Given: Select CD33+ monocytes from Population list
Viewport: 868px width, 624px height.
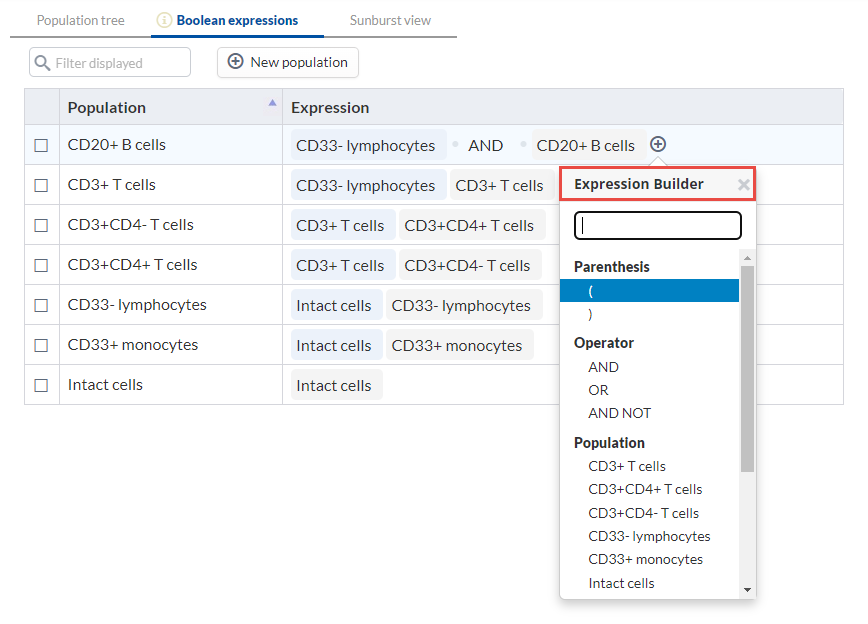Looking at the screenshot, I should [x=645, y=559].
